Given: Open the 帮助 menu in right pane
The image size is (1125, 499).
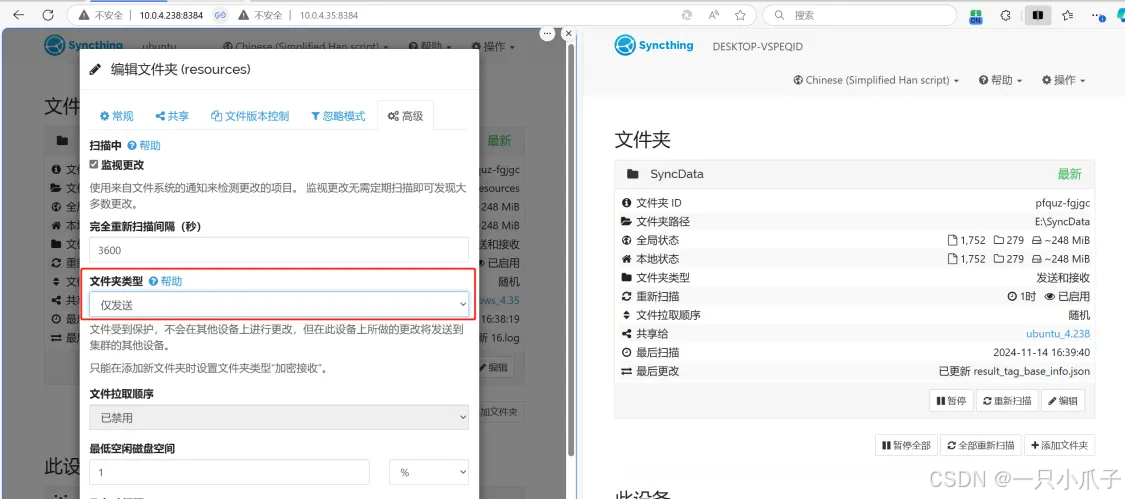Looking at the screenshot, I should (1000, 80).
